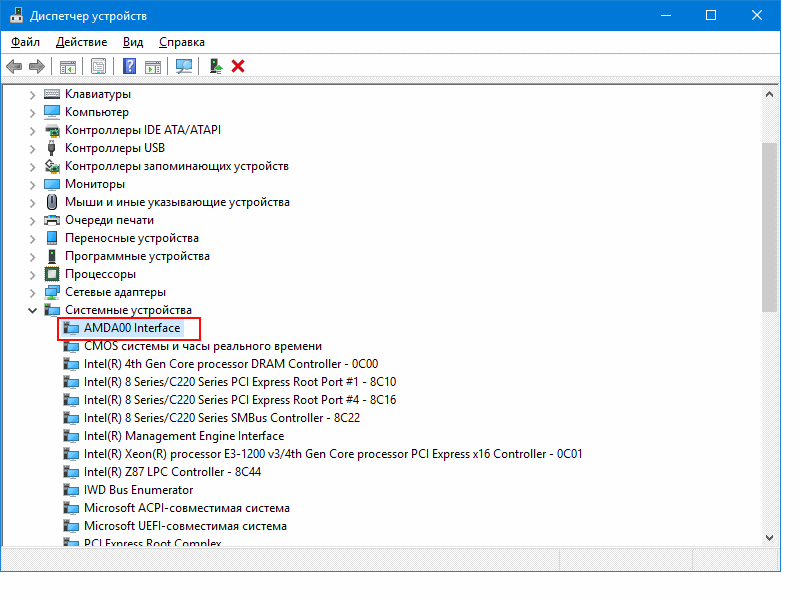This screenshot has width=800, height=600.
Task: Click the Back arrow toolbar icon
Action: pos(14,66)
